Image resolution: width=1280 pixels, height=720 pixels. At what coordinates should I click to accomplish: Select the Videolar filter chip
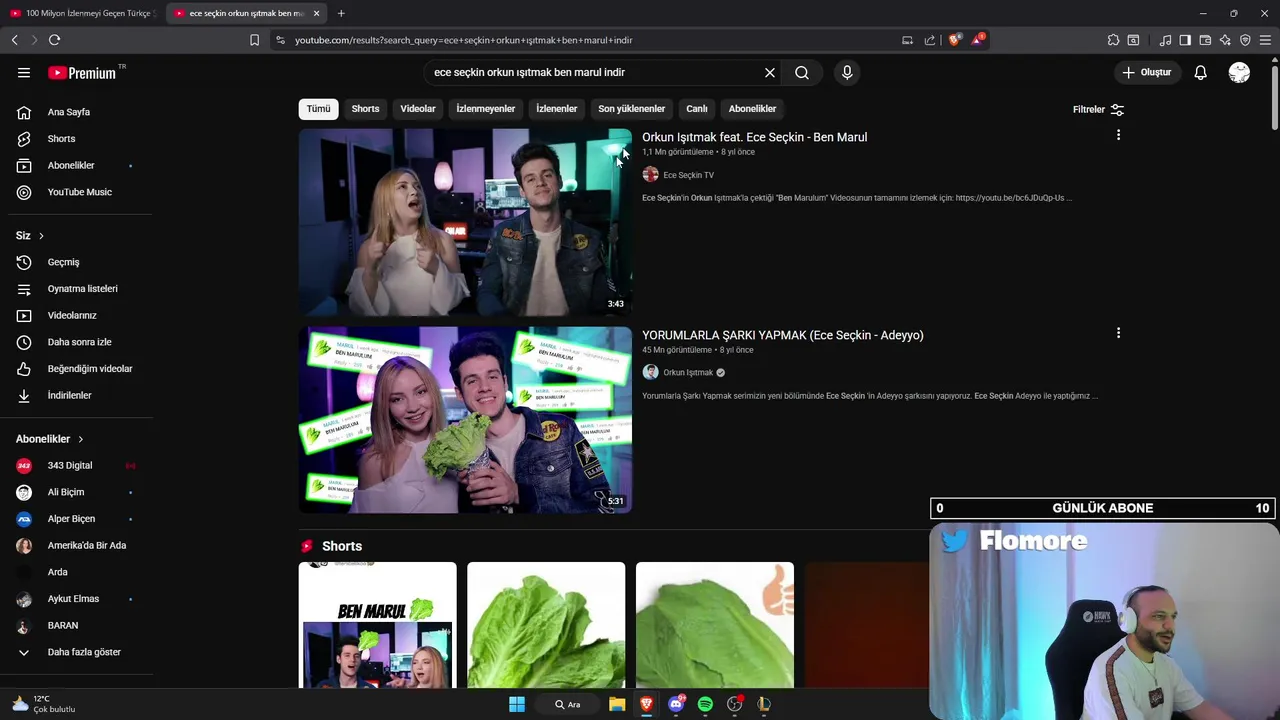(418, 109)
